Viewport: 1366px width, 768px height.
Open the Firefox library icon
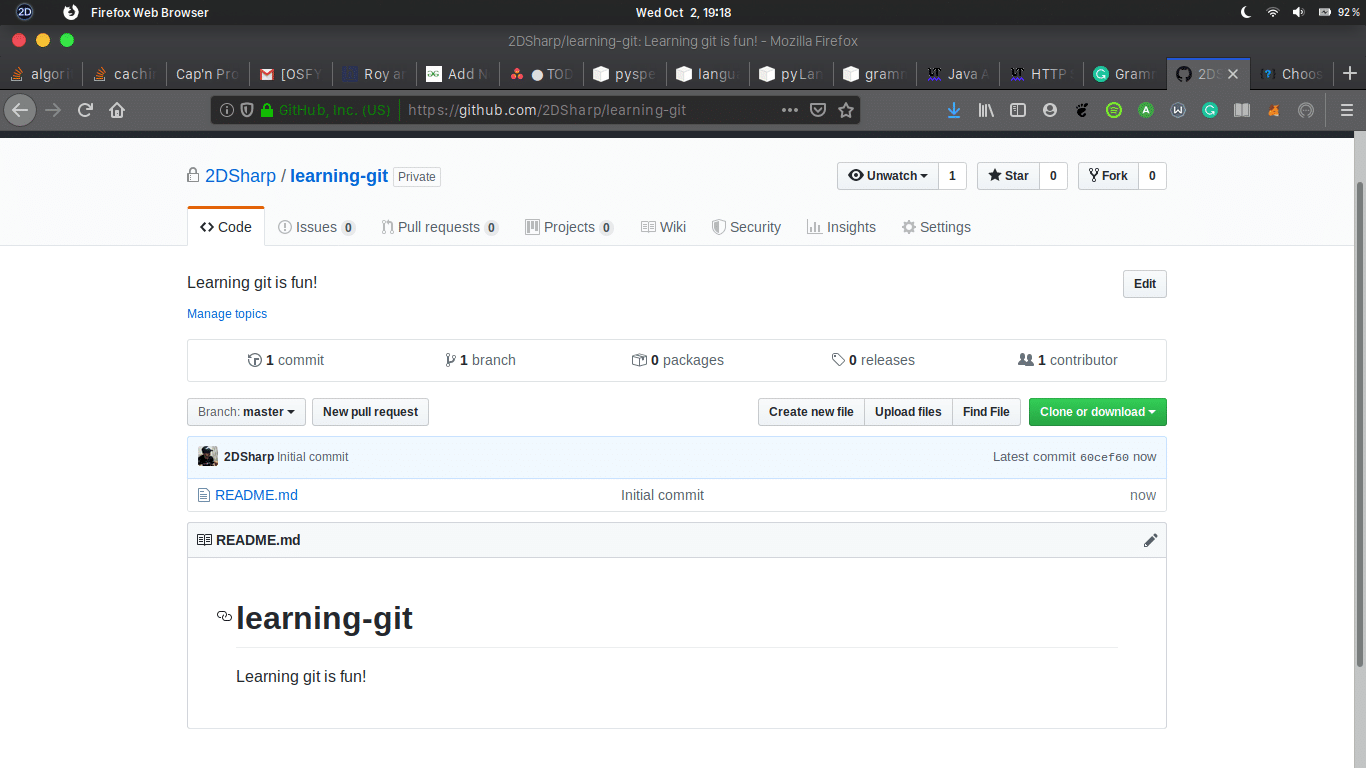(x=986, y=110)
